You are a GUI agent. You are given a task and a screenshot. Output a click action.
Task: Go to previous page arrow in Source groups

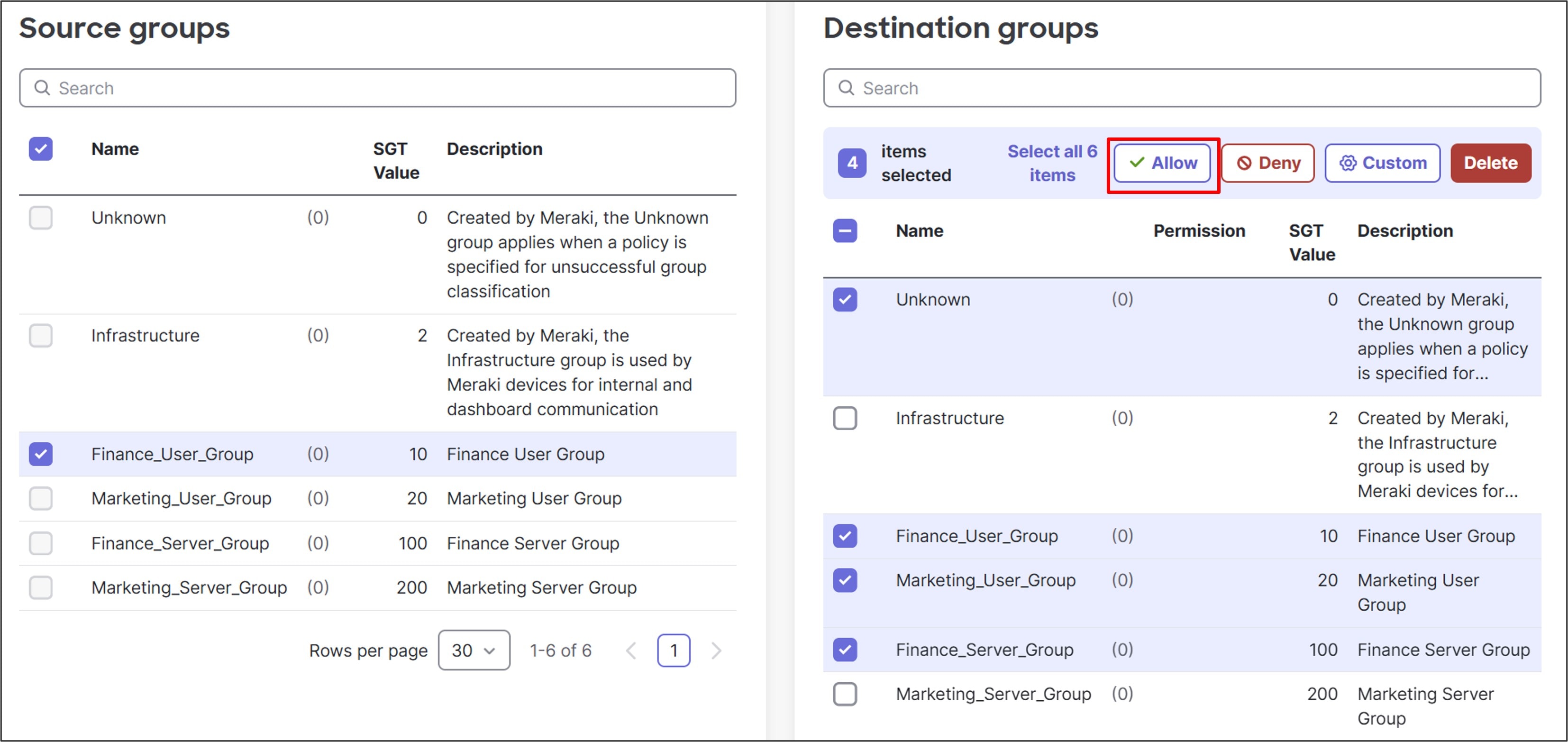click(x=631, y=650)
